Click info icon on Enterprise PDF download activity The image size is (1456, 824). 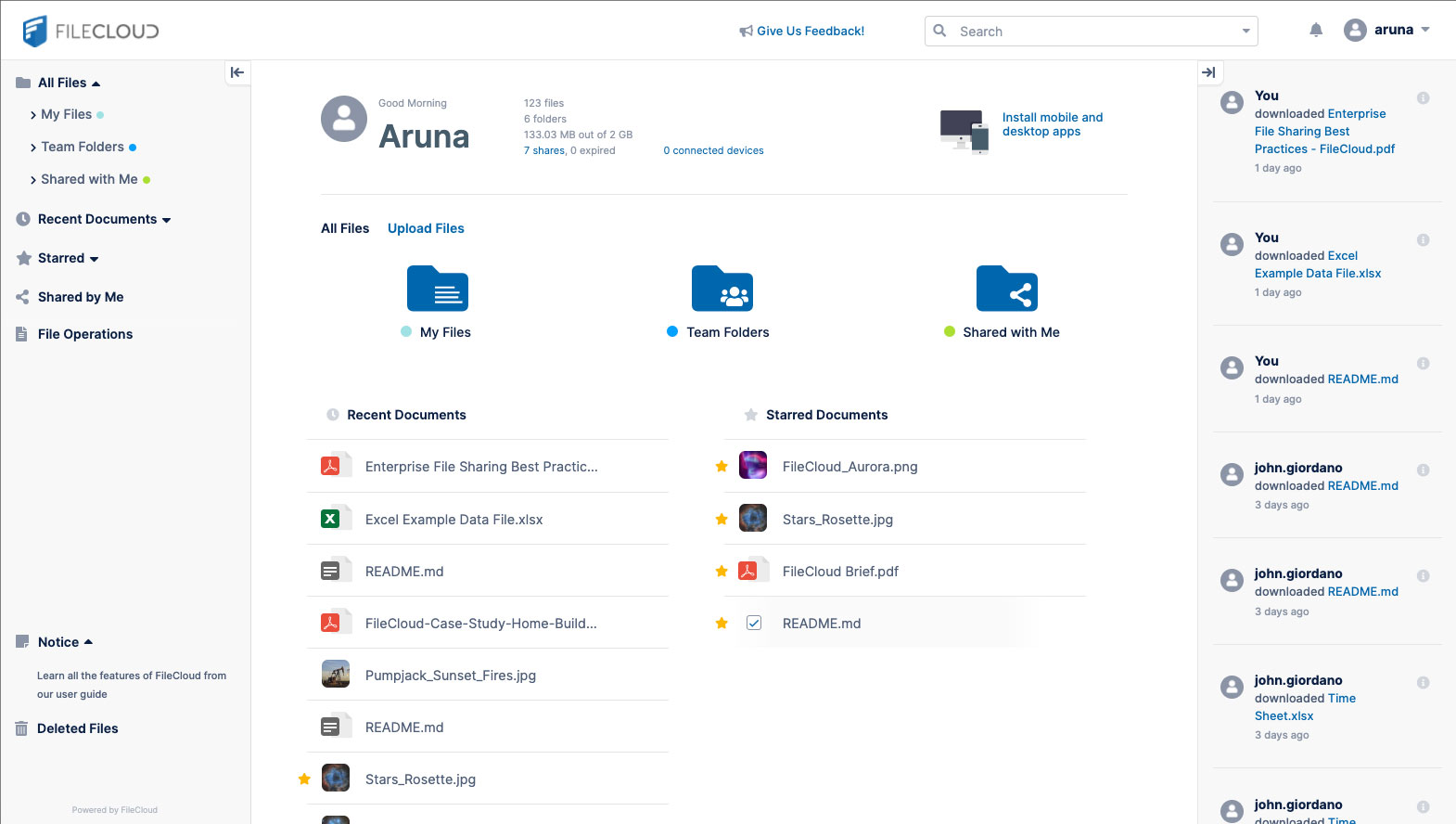[1423, 98]
